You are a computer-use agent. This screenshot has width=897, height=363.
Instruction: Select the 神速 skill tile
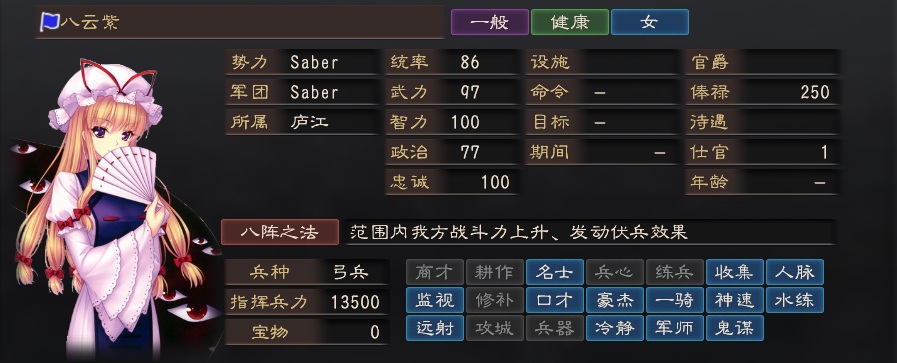[x=735, y=300]
